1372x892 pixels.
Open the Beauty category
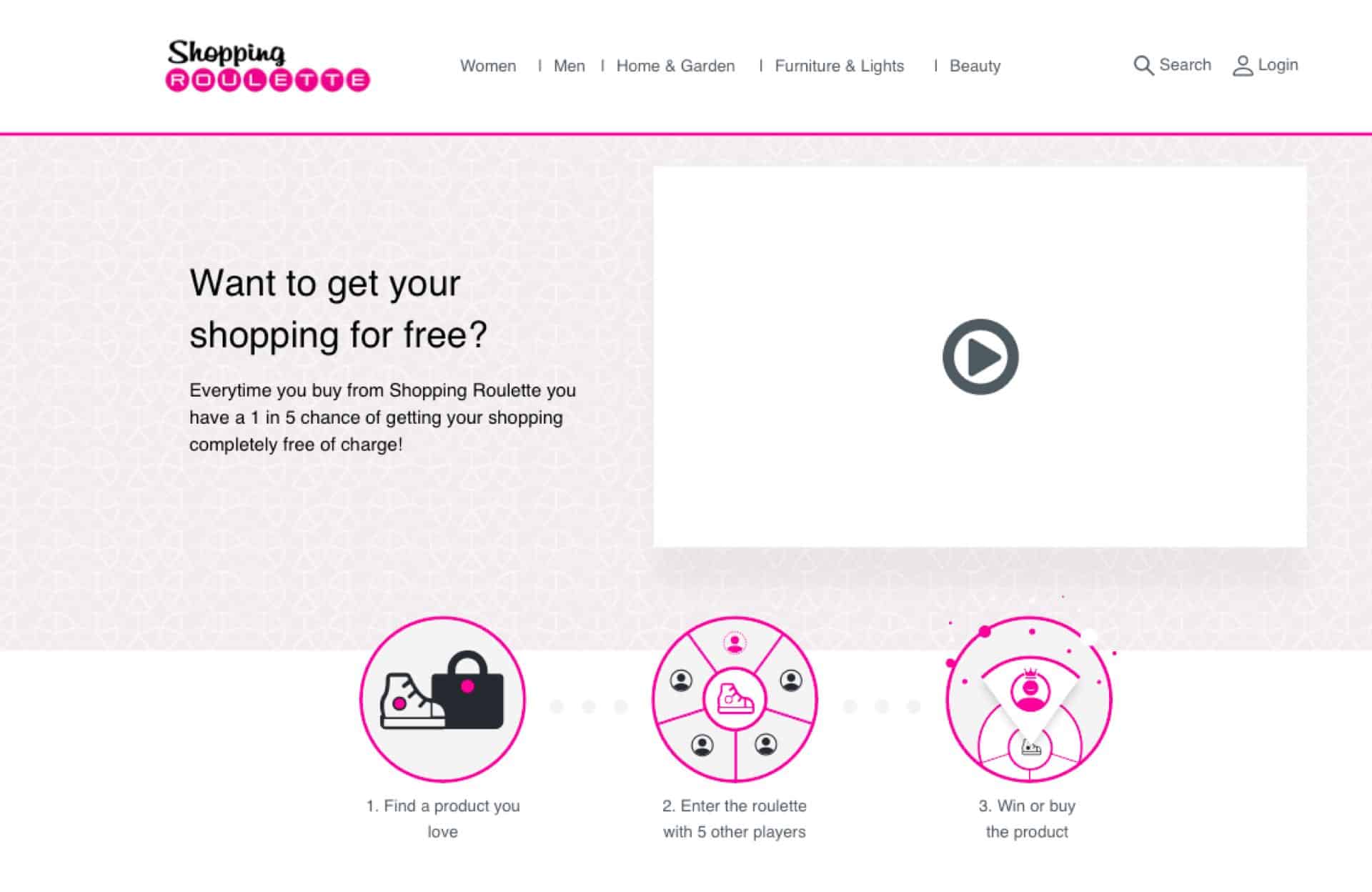point(975,66)
